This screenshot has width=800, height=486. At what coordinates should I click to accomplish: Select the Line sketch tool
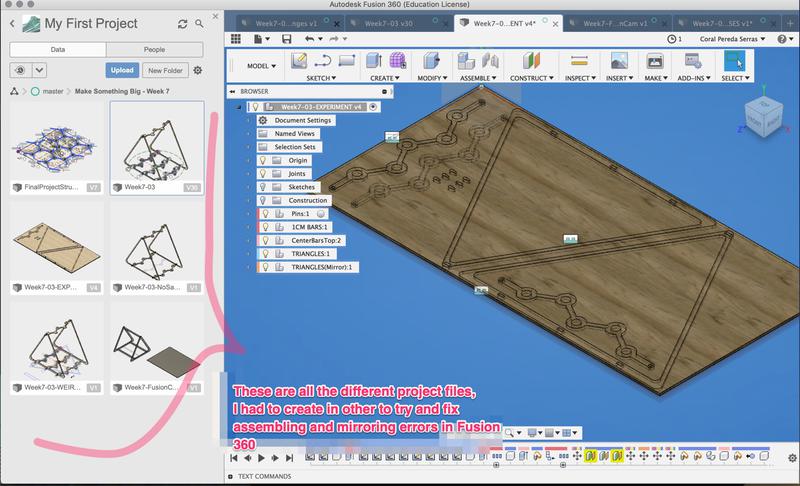(x=322, y=61)
